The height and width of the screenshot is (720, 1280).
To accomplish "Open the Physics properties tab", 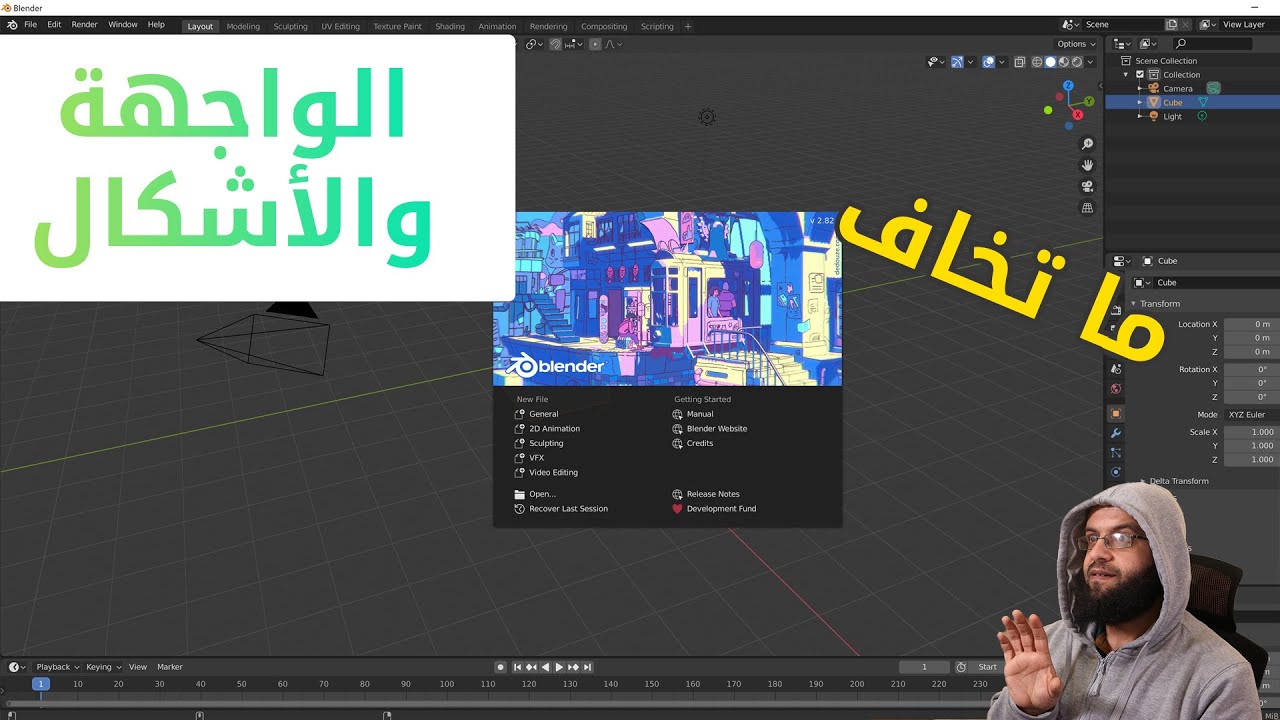I will (x=1116, y=472).
